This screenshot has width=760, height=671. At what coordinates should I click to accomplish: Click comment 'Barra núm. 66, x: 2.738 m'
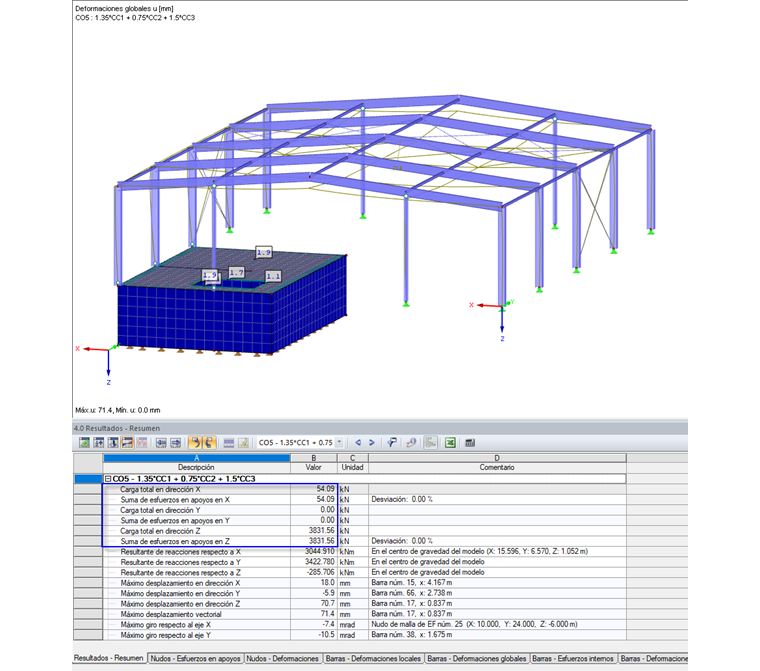pyautogui.click(x=412, y=593)
